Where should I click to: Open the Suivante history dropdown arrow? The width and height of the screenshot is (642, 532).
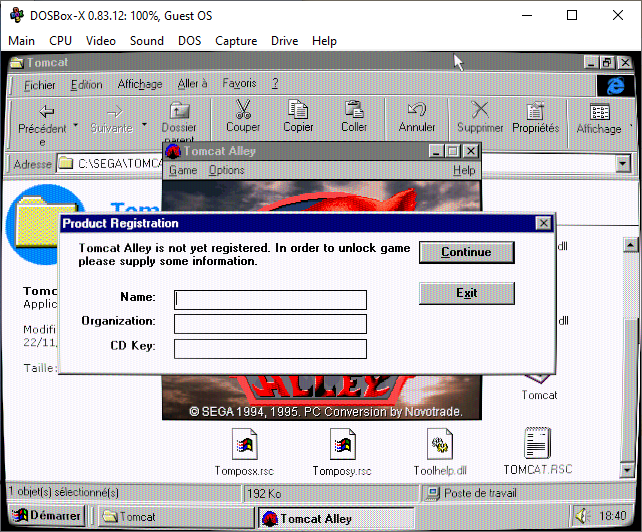click(145, 124)
